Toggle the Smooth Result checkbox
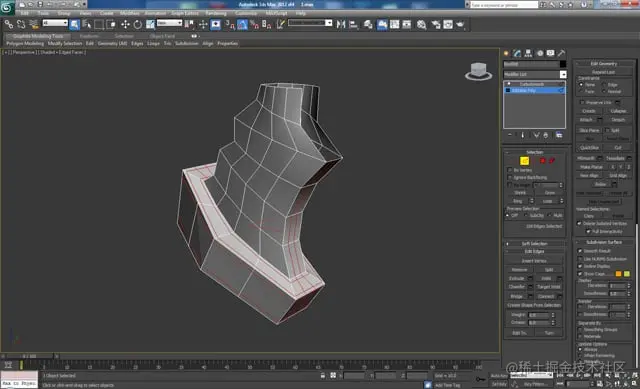This screenshot has width=640, height=389. pyautogui.click(x=580, y=251)
